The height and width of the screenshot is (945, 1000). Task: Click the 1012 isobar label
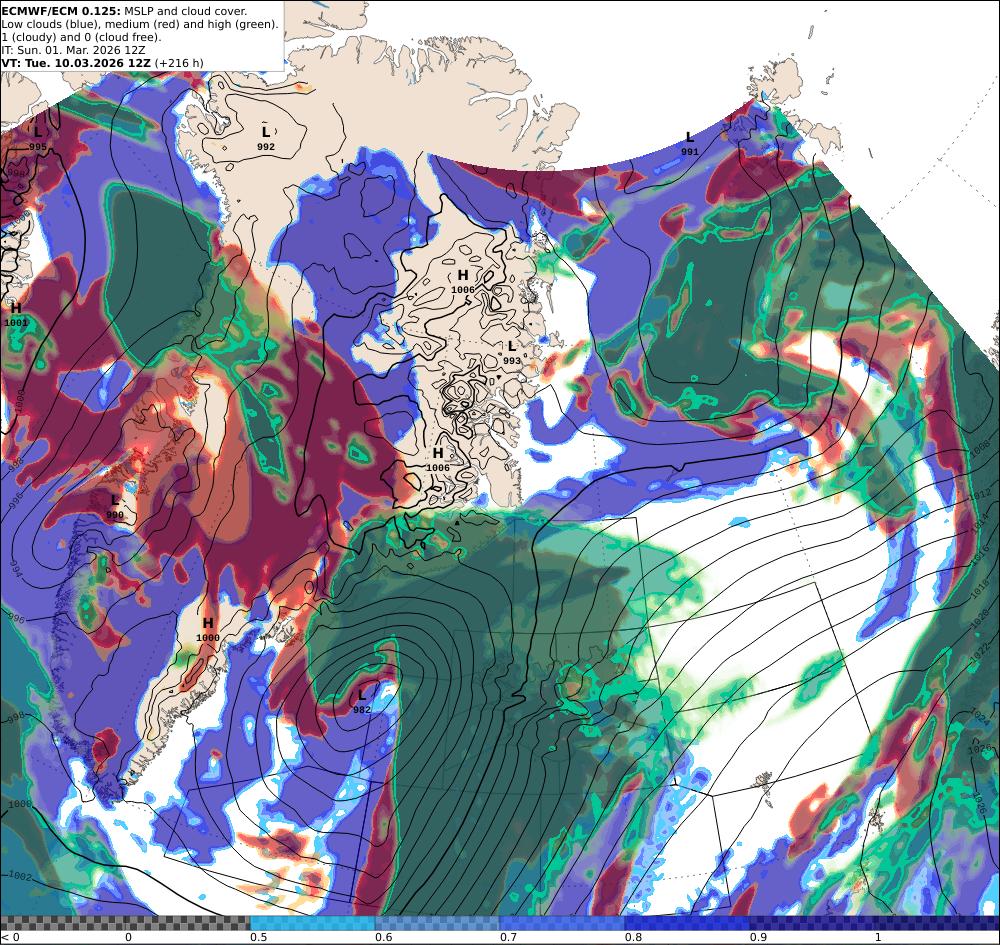(x=982, y=495)
